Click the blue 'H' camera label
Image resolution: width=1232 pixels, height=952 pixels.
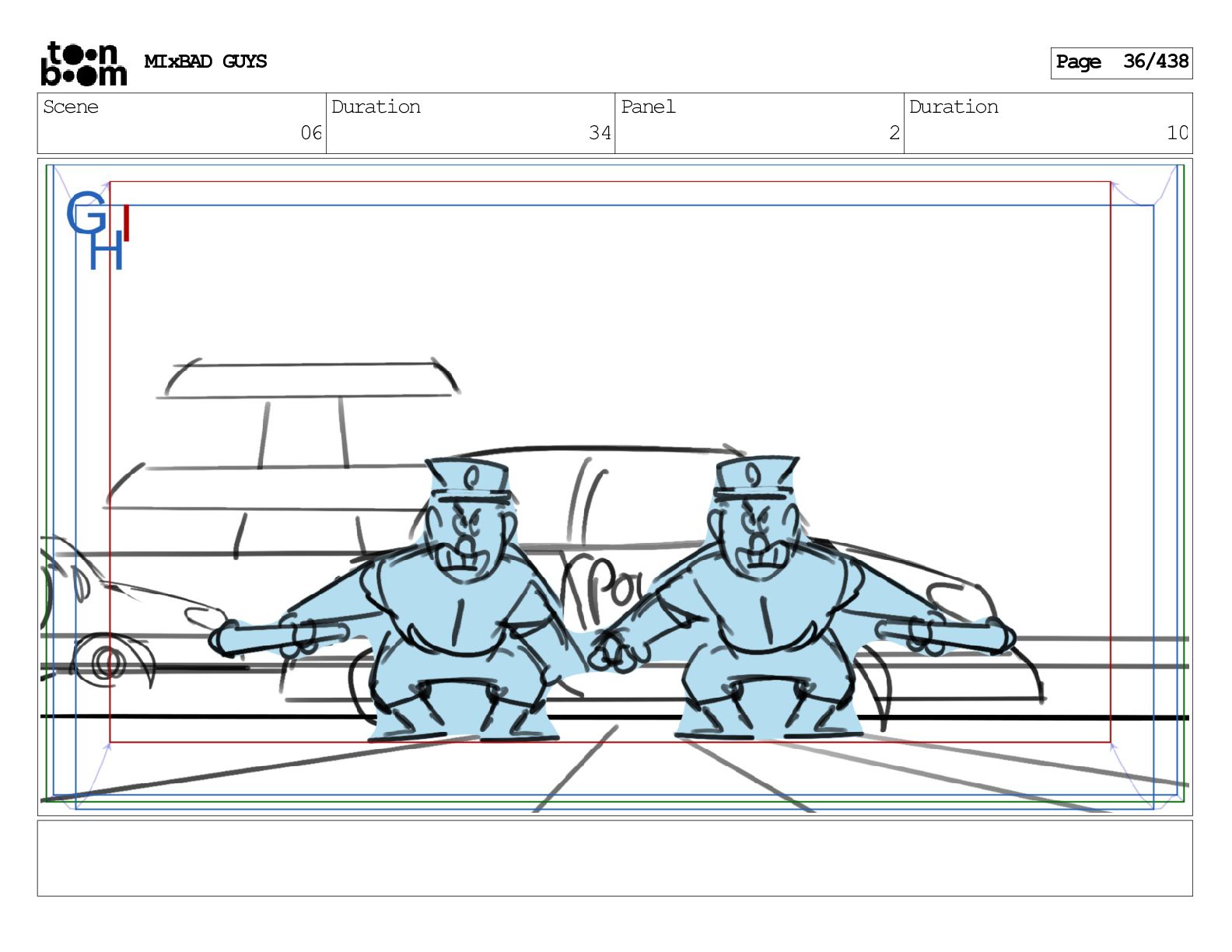[x=107, y=250]
